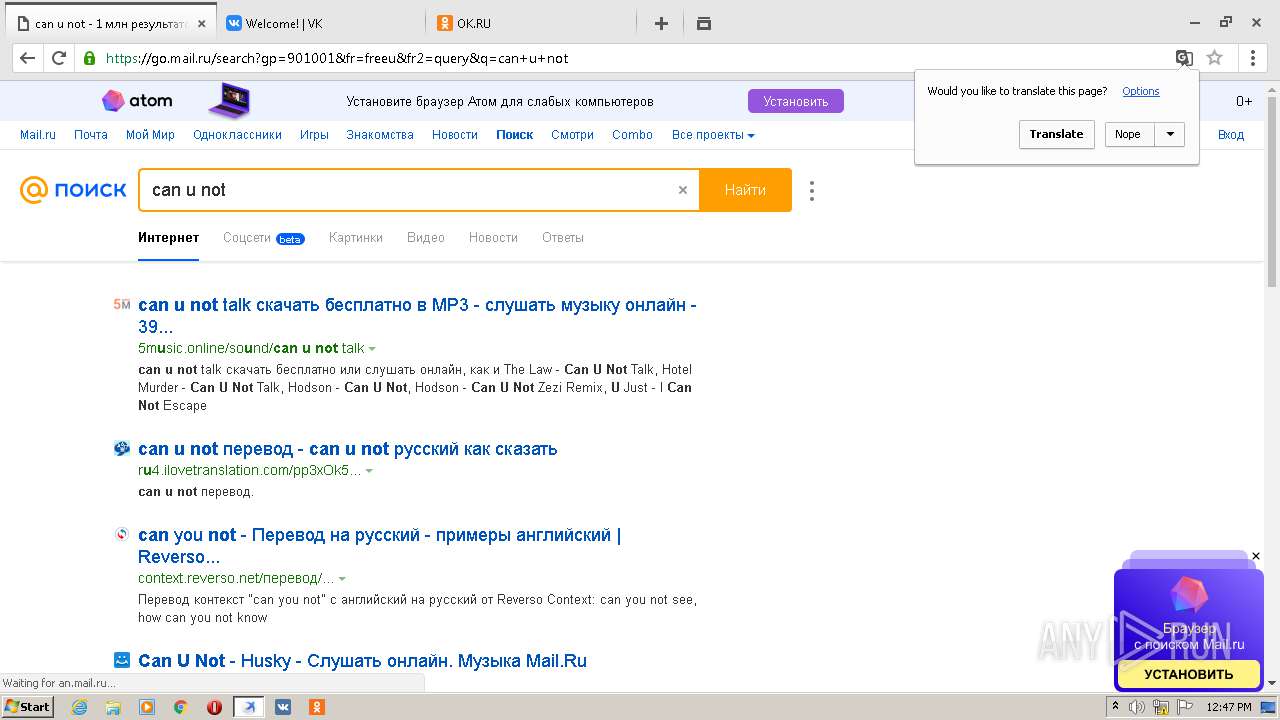1280x720 pixels.
Task: Open search options three-dot menu
Action: (x=812, y=190)
